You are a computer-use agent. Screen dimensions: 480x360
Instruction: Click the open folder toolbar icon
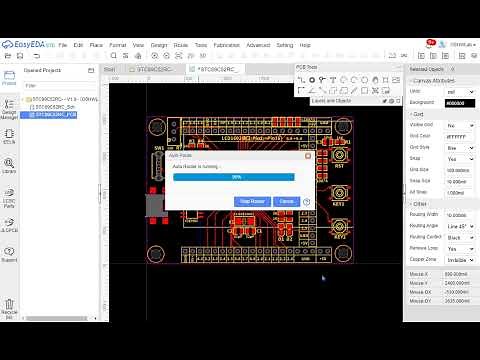[x=8, y=56]
